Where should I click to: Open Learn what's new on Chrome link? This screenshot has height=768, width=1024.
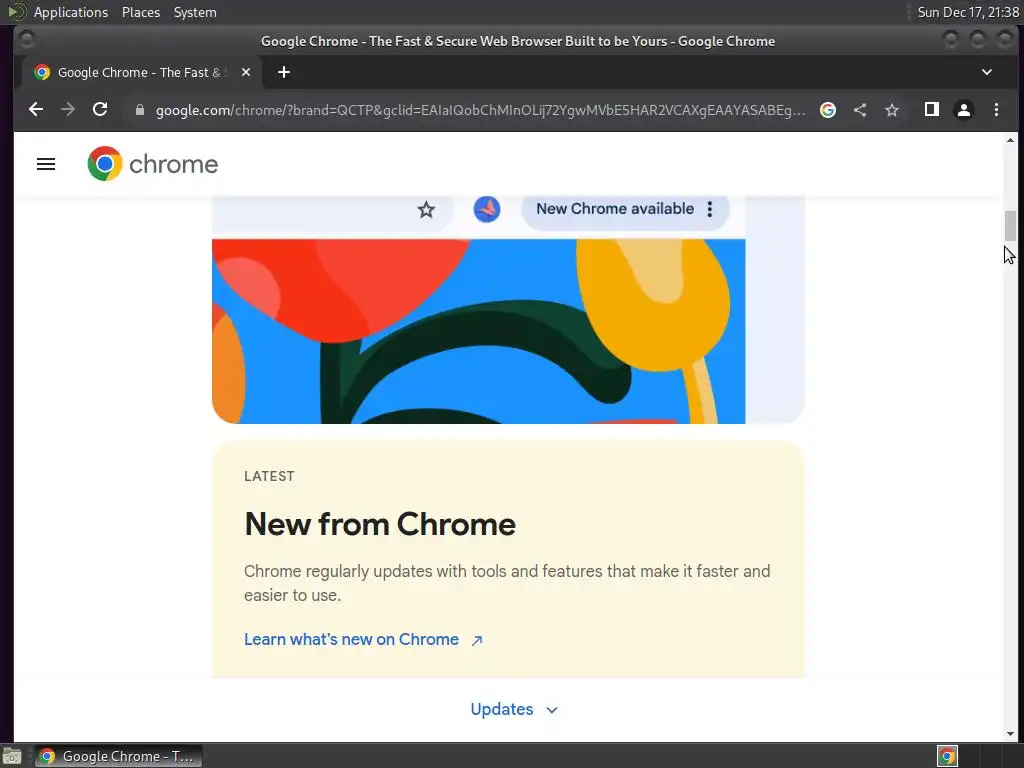point(351,639)
